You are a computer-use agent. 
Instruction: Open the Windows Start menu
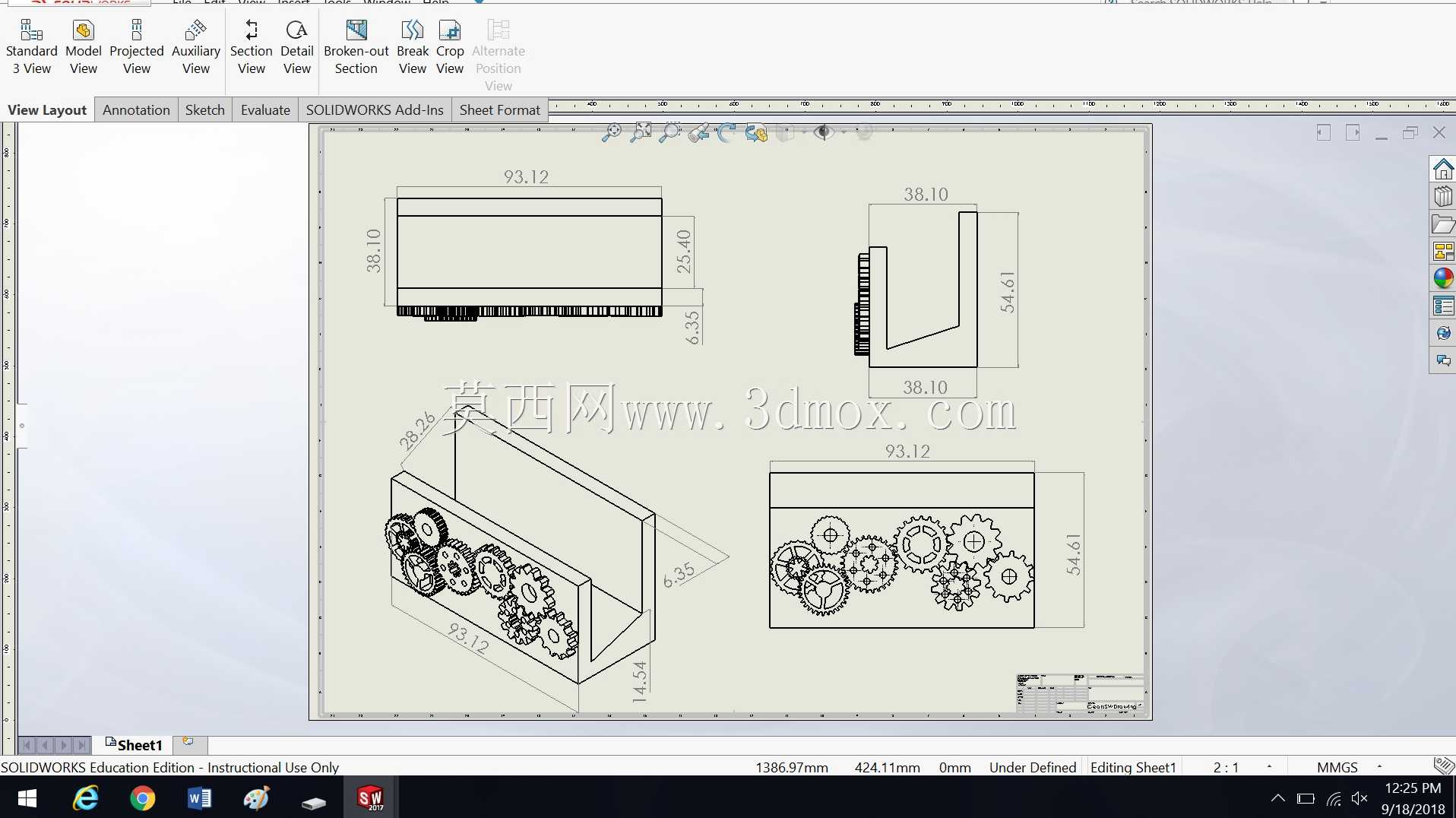(27, 798)
